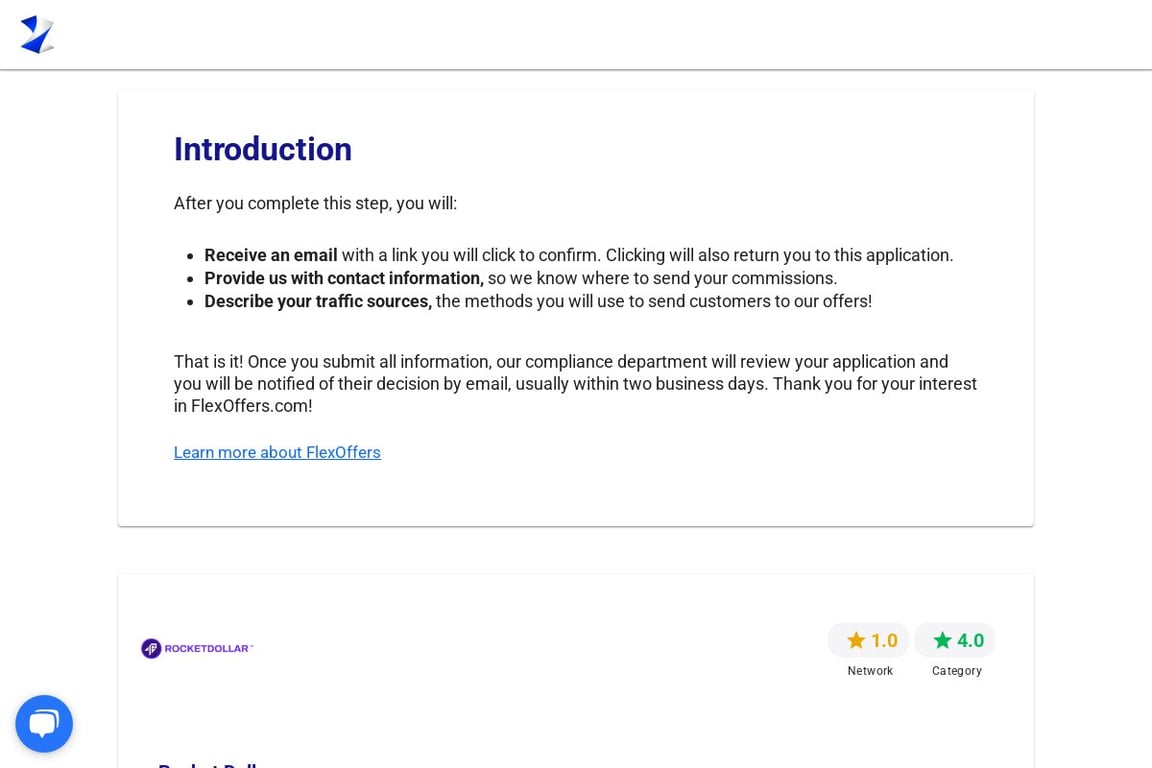
Task: Click the FlexOffers logo in the header
Action: (x=37, y=33)
